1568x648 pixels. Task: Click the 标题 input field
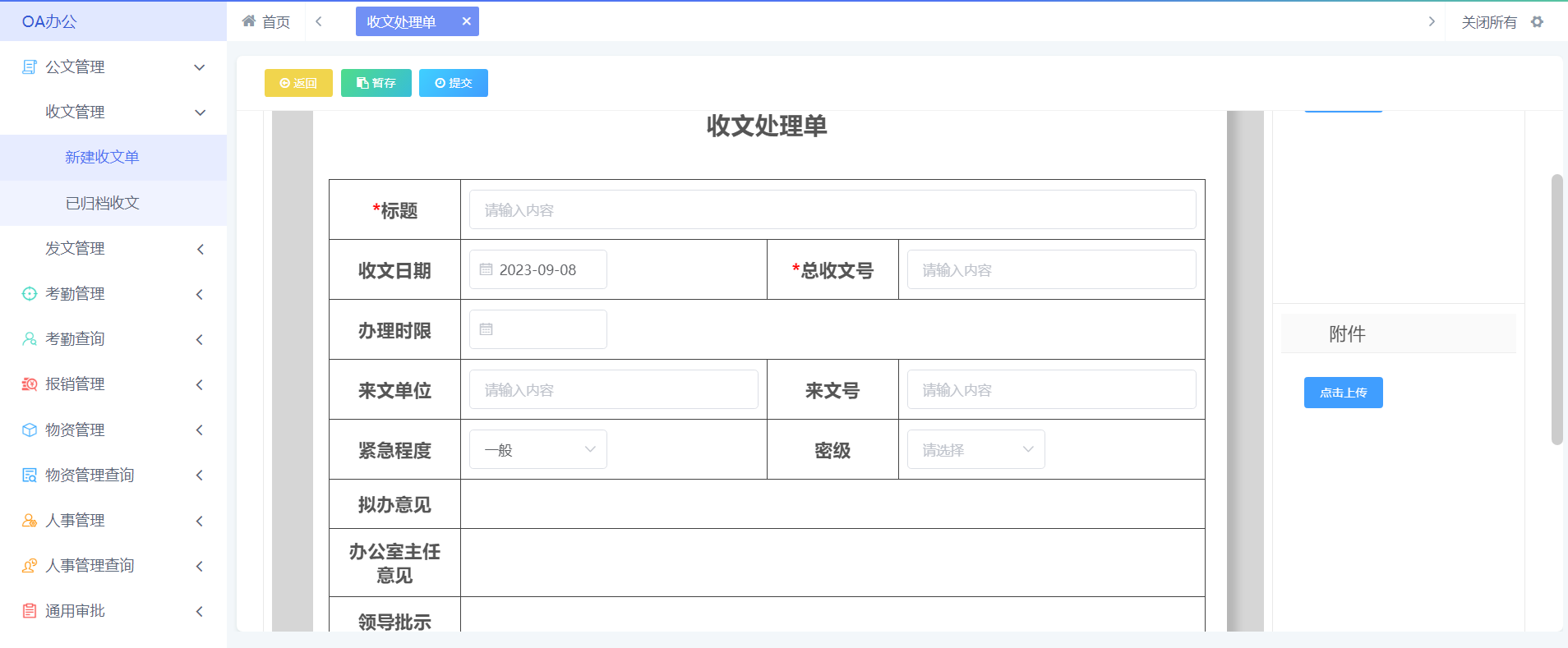pyautogui.click(x=832, y=210)
